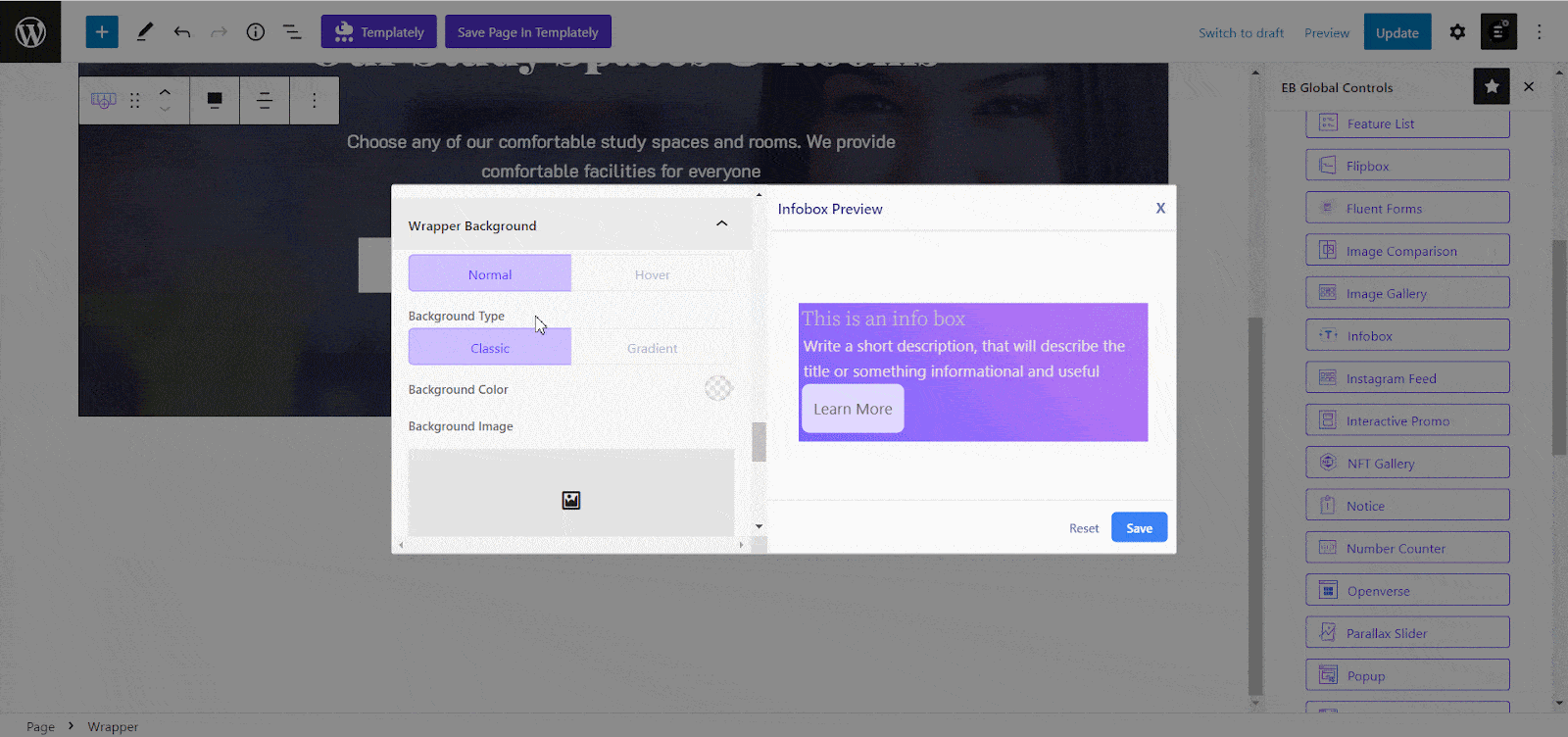Open the Templately button

(x=379, y=31)
